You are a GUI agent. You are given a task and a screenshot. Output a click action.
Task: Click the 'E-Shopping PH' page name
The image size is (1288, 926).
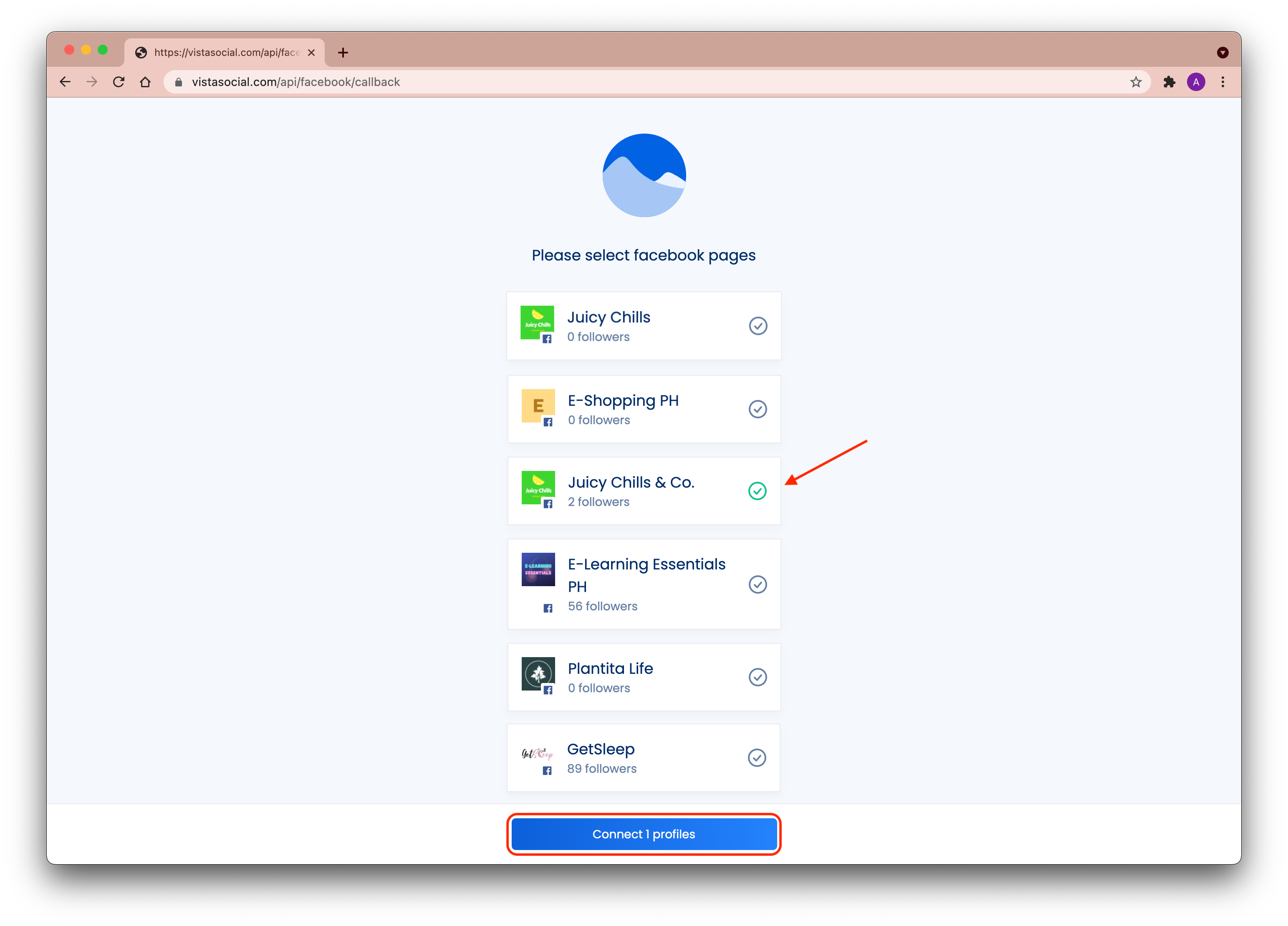pyautogui.click(x=623, y=401)
